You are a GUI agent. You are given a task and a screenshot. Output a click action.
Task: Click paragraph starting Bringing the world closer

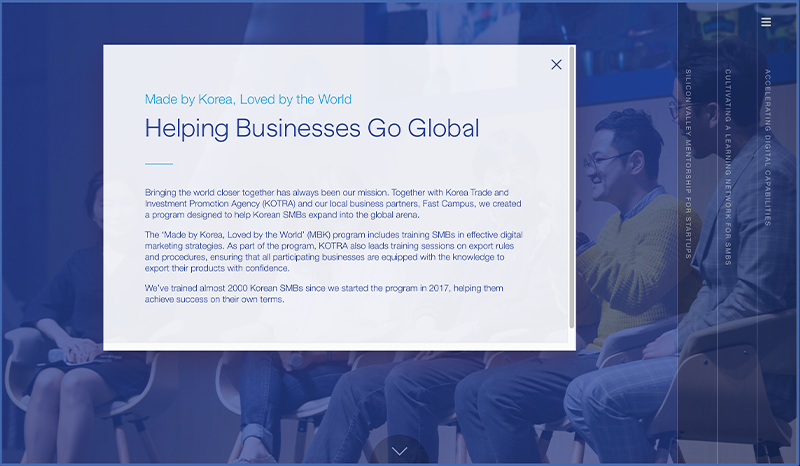[333, 204]
